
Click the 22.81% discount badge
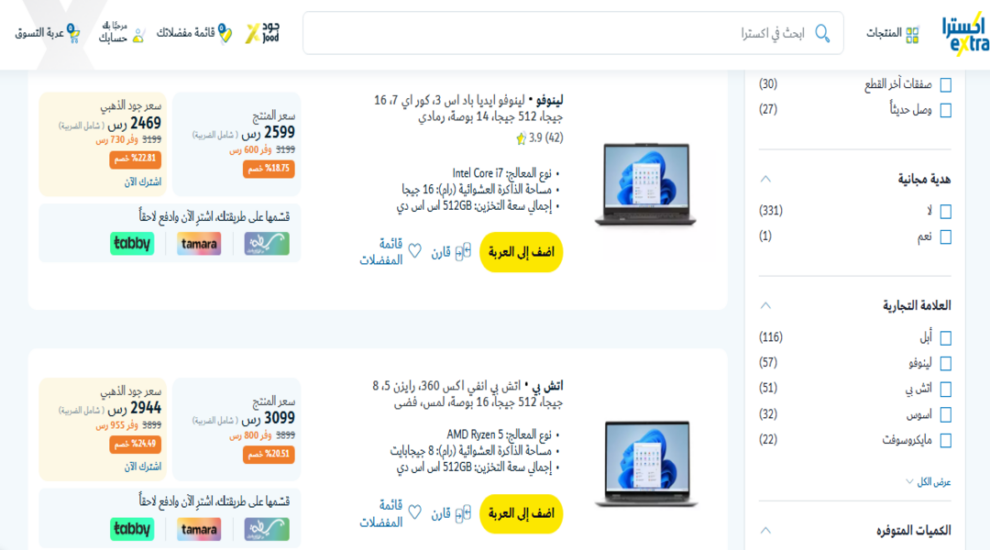point(135,158)
